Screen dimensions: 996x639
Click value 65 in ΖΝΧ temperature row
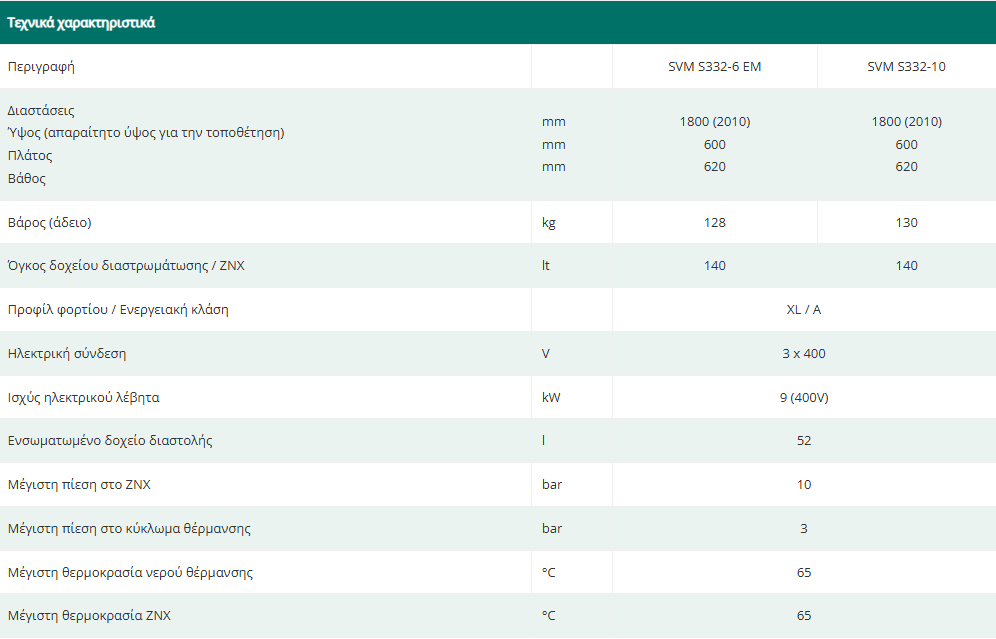pos(804,615)
